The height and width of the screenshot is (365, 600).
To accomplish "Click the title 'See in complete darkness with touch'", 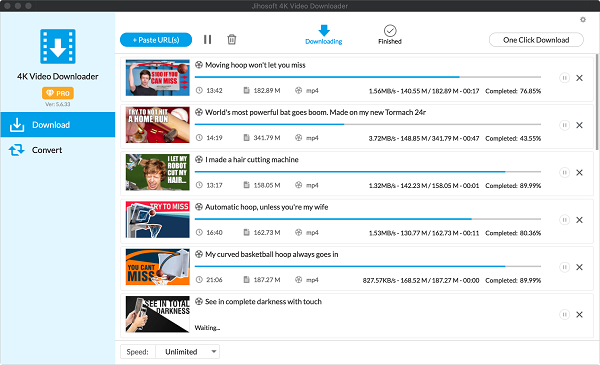I will click(263, 301).
